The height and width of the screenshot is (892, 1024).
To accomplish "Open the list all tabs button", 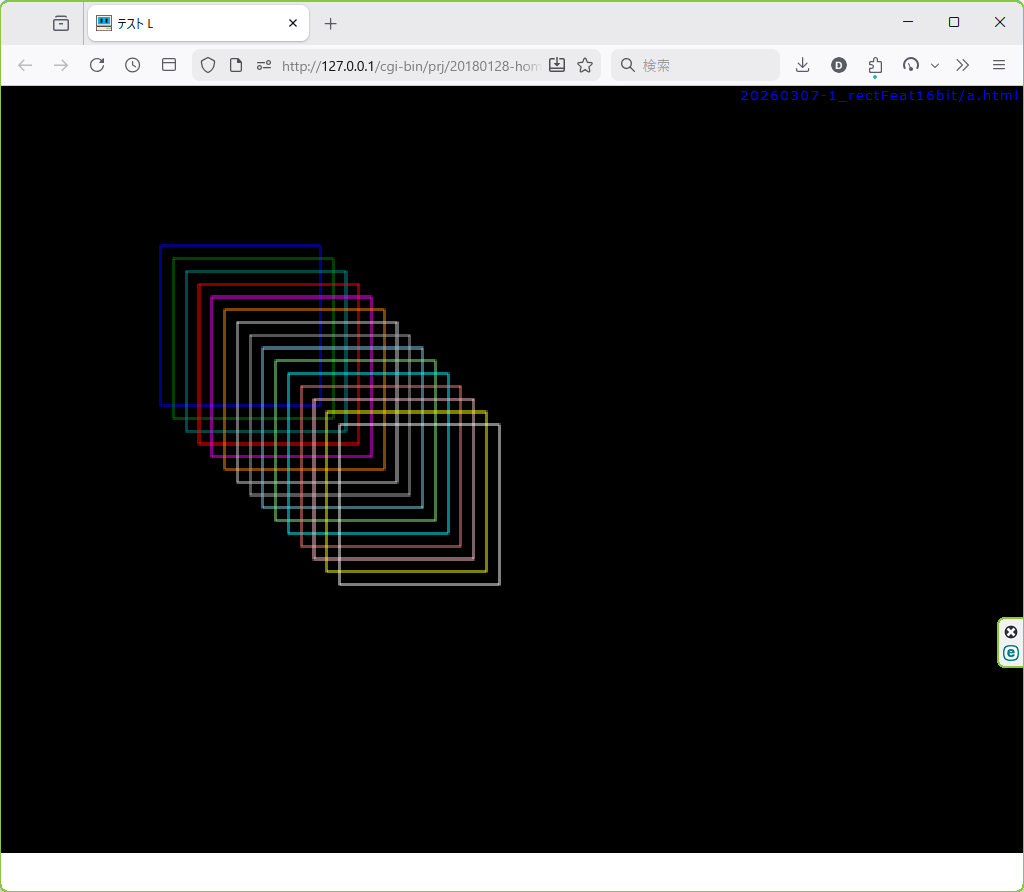I will [61, 23].
